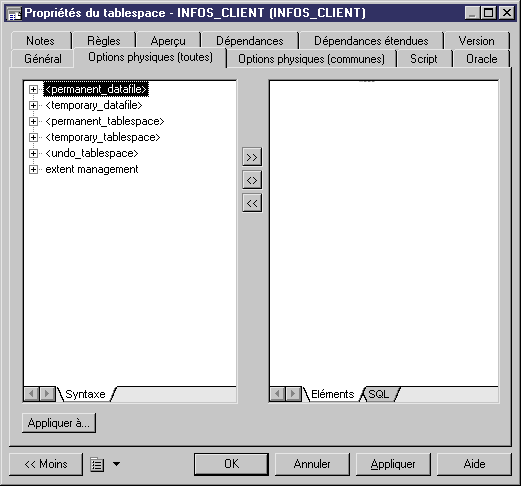The image size is (521, 486).
Task: Click the add (>>) transfer button
Action: point(252,157)
